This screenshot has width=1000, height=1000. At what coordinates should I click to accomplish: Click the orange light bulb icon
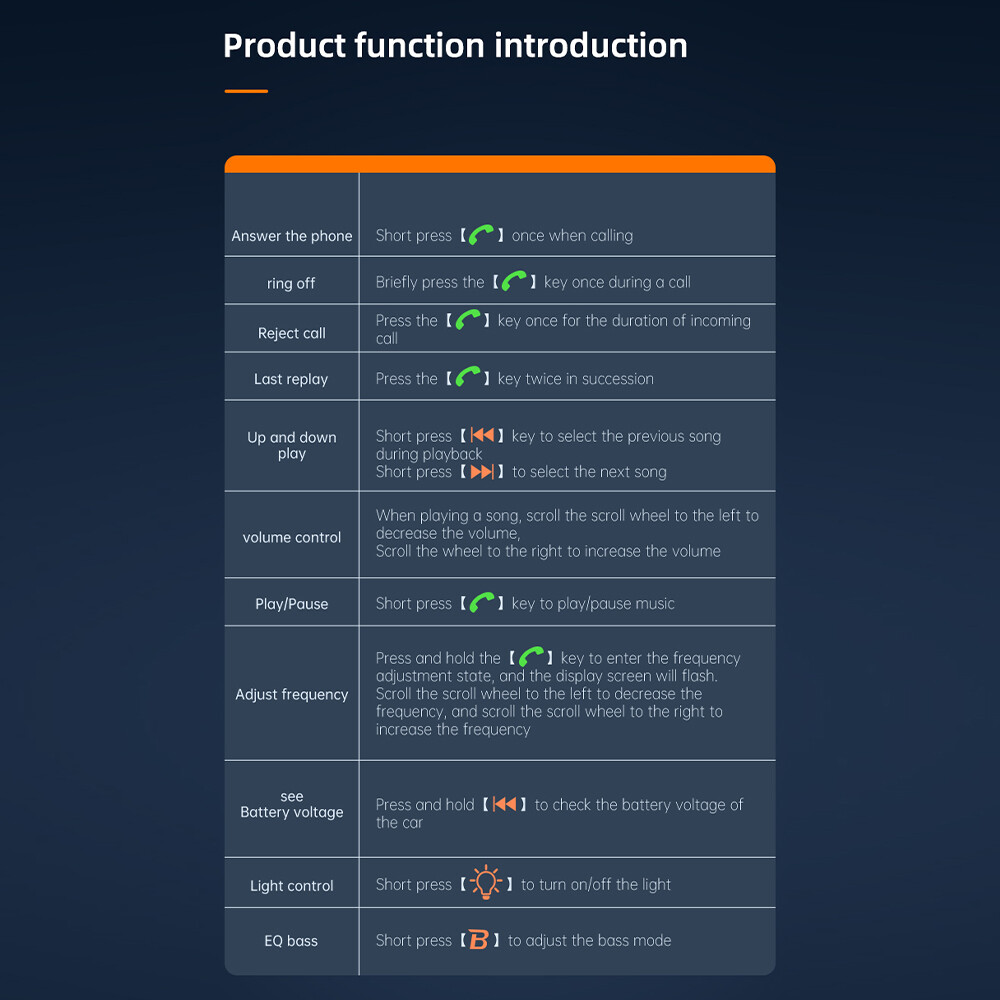point(485,883)
